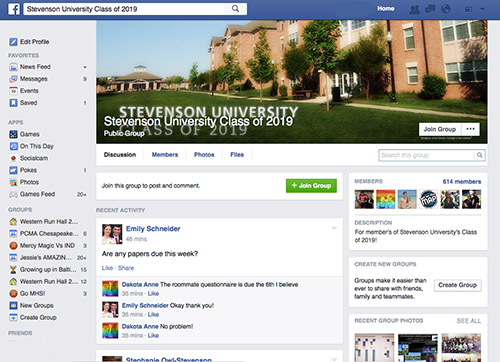
Task: Open On This Day app
Action: click(36, 146)
